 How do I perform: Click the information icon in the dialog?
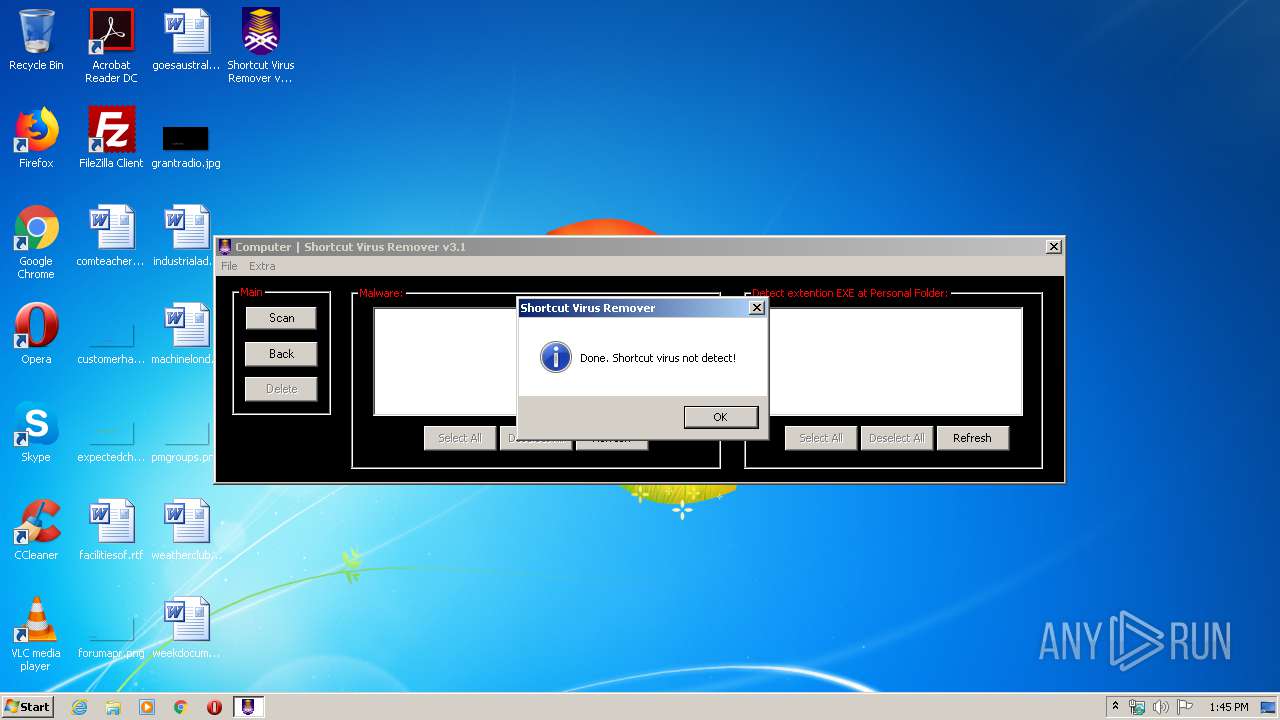(x=555, y=357)
